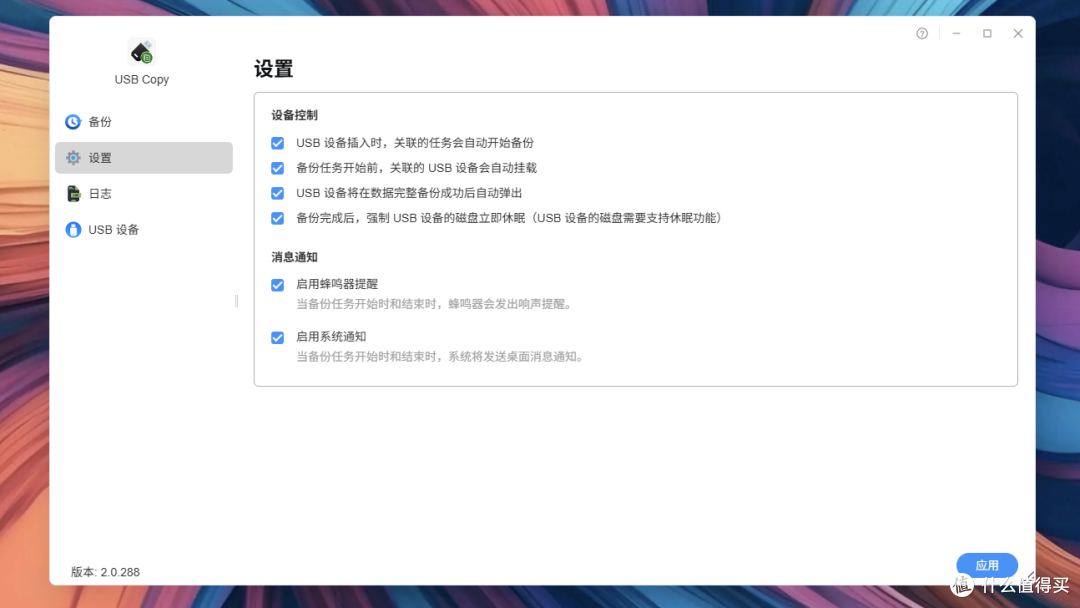Open the 日志 section
The width and height of the screenshot is (1080, 608).
click(144, 193)
